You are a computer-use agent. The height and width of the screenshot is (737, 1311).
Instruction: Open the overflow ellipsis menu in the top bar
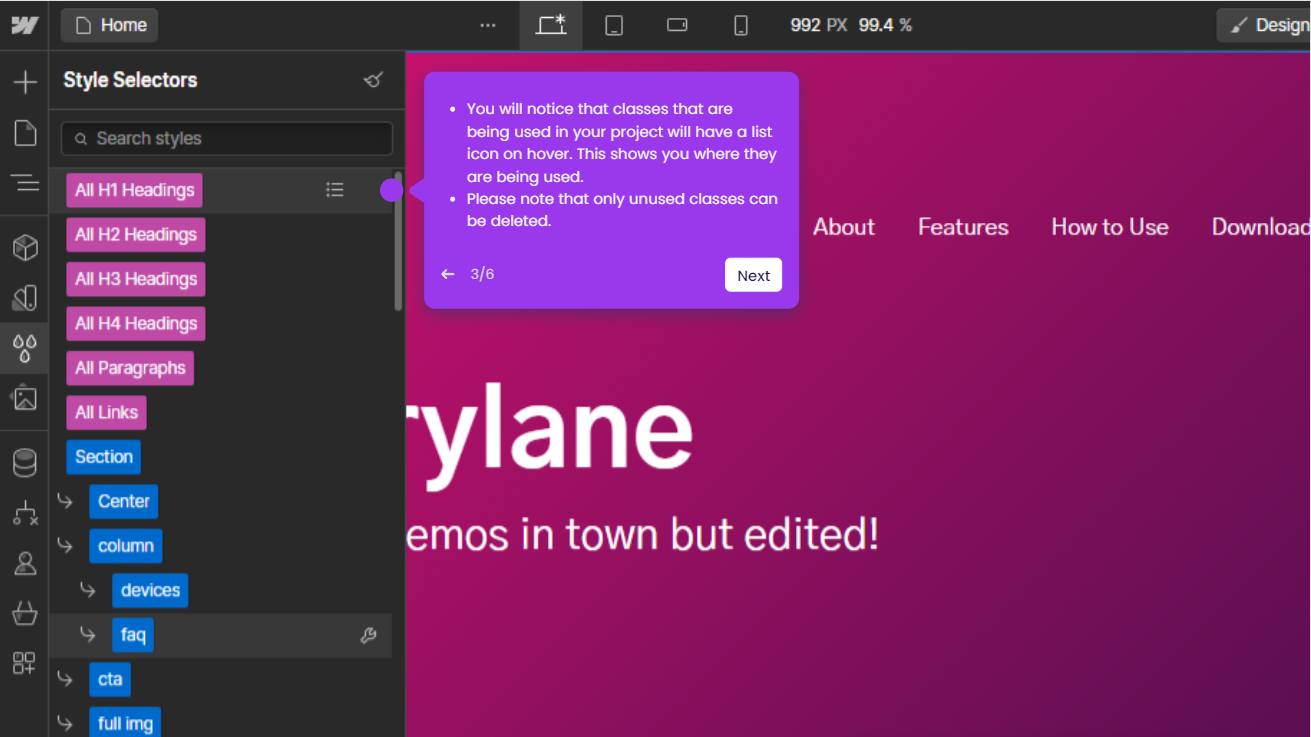(x=488, y=25)
